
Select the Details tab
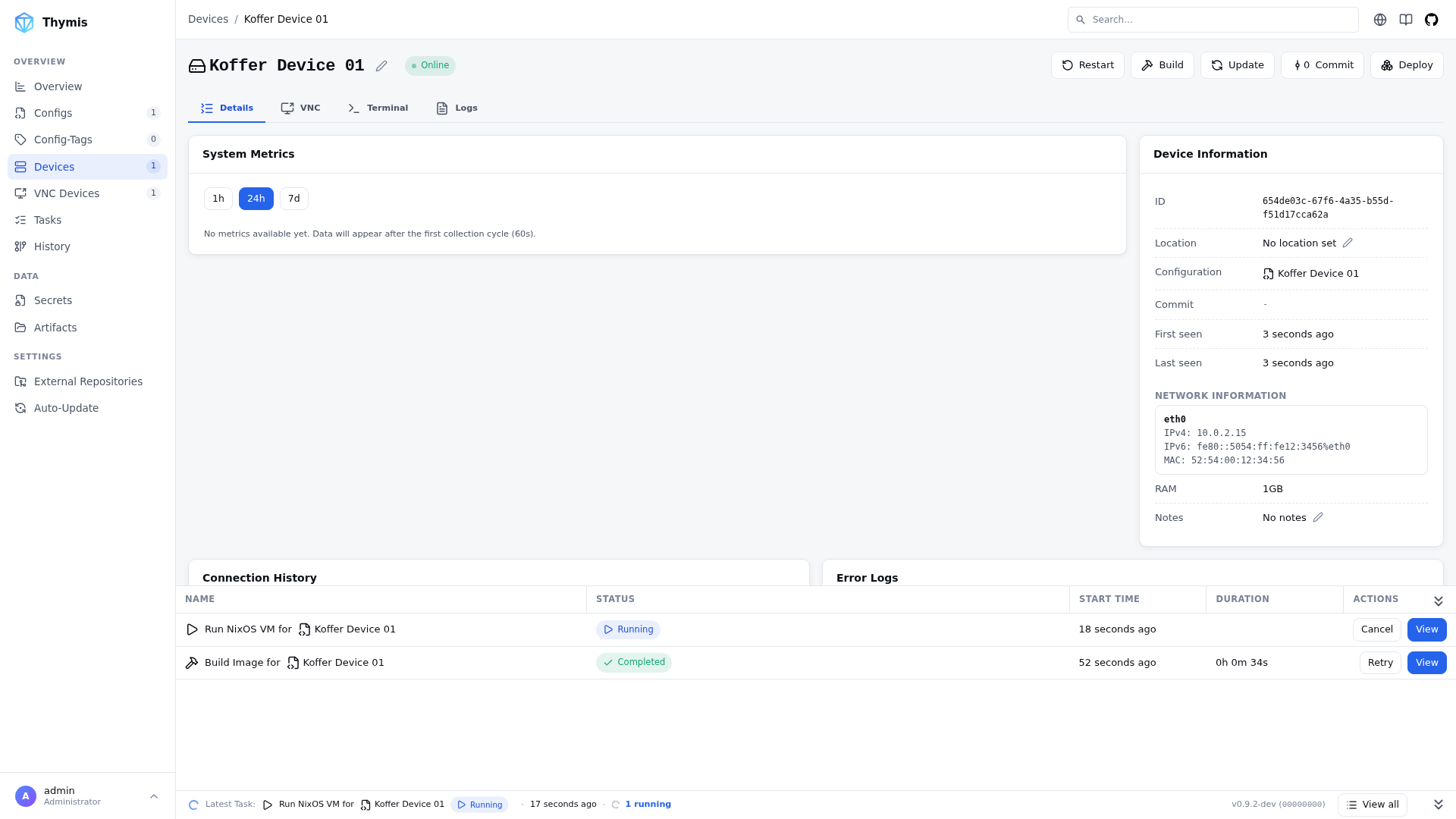point(227,108)
